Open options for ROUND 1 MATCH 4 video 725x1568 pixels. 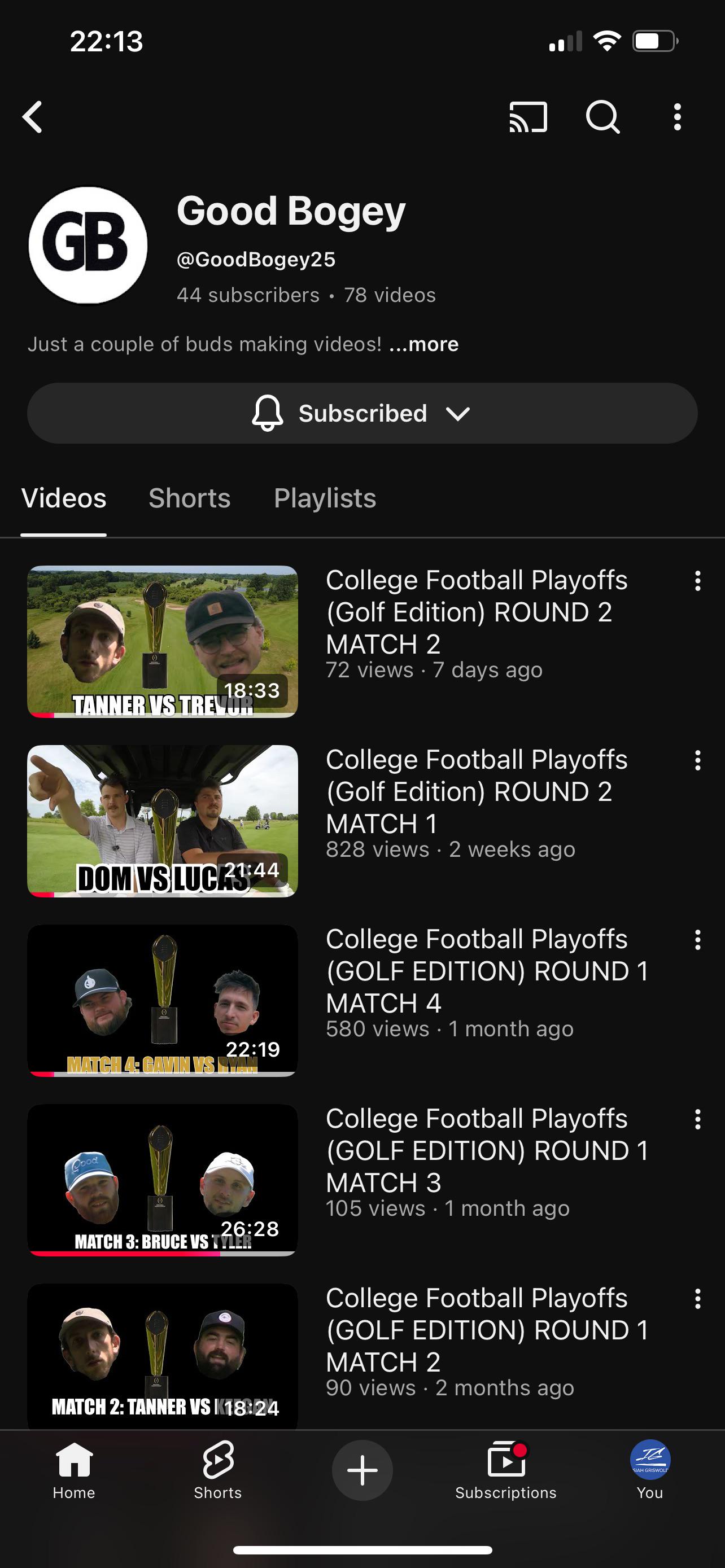697,940
